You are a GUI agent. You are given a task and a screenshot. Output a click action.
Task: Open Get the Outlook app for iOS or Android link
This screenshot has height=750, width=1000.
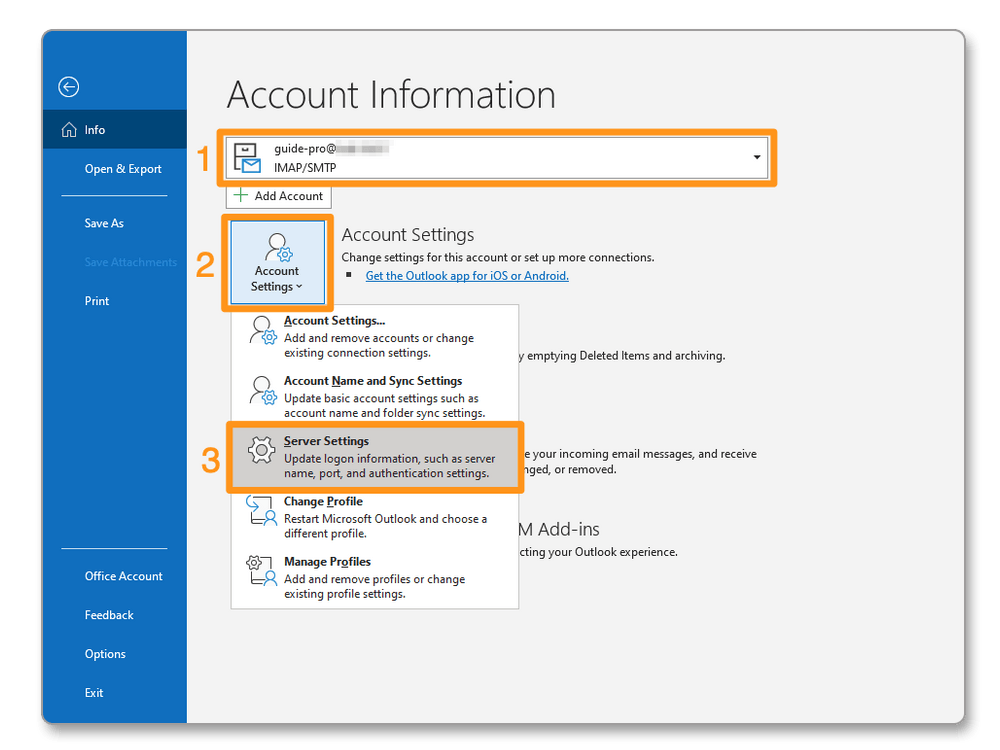point(467,276)
